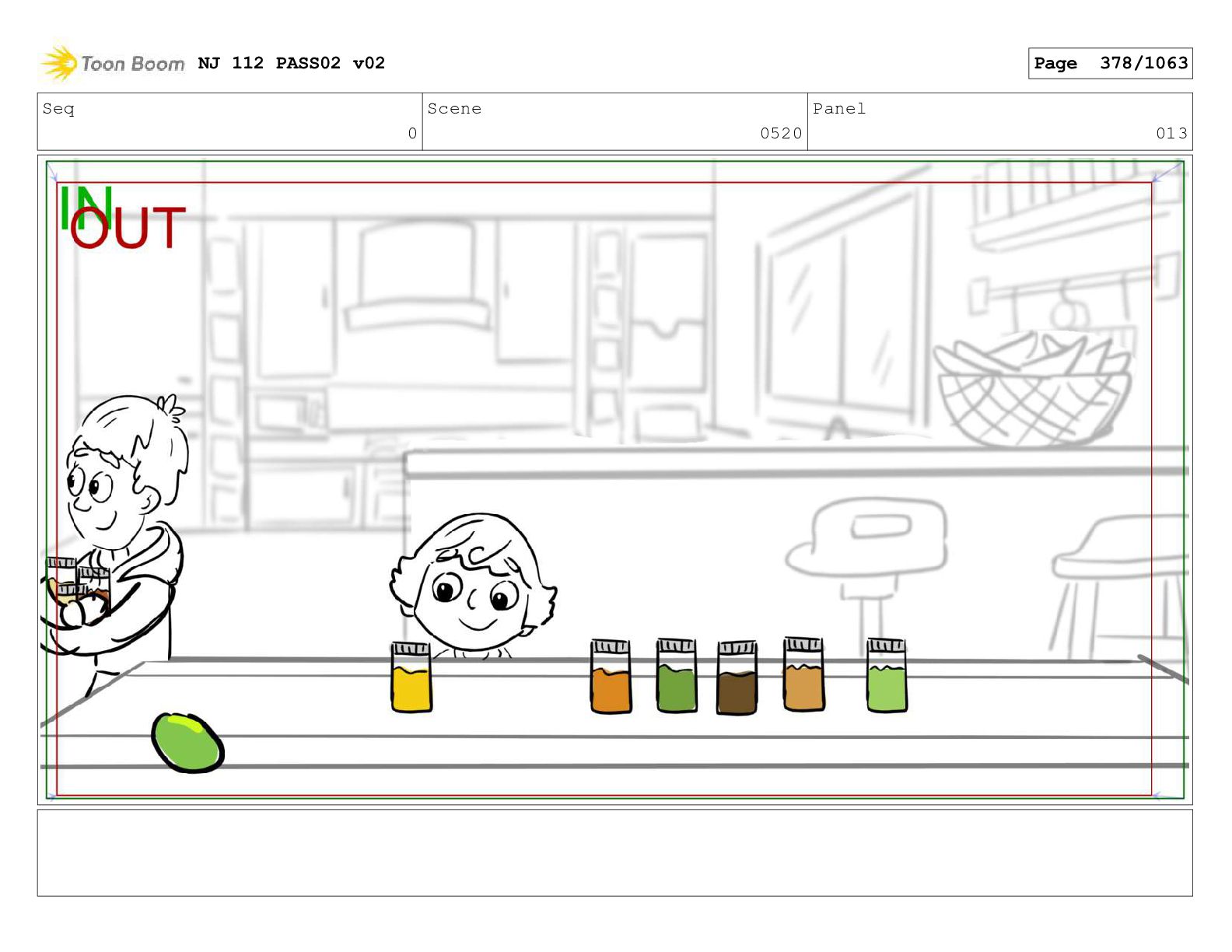Click the 'Scene' label
The image size is (1232, 952).
click(454, 109)
